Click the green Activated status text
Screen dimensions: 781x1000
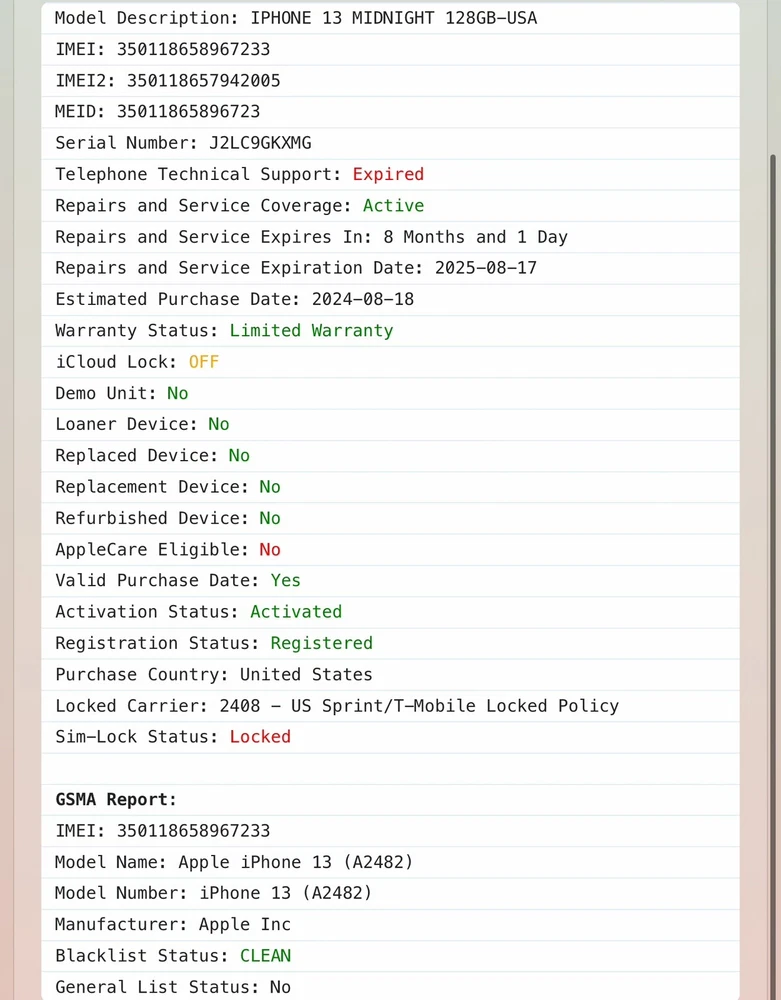click(x=296, y=611)
